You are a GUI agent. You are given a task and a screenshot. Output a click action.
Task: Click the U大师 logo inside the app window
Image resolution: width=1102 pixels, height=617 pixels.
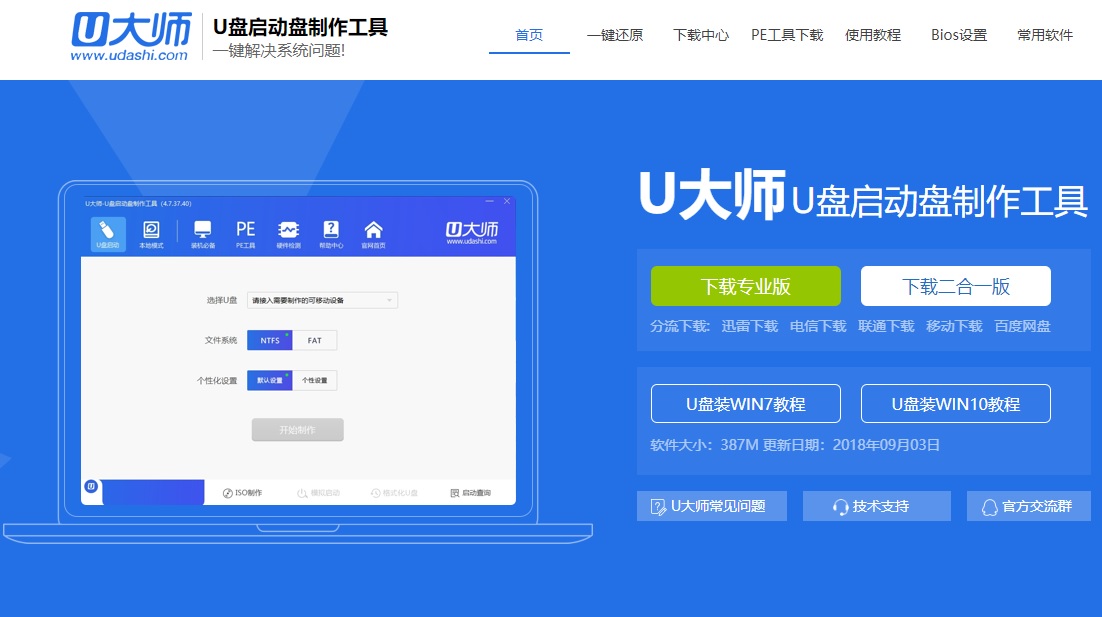tap(472, 233)
